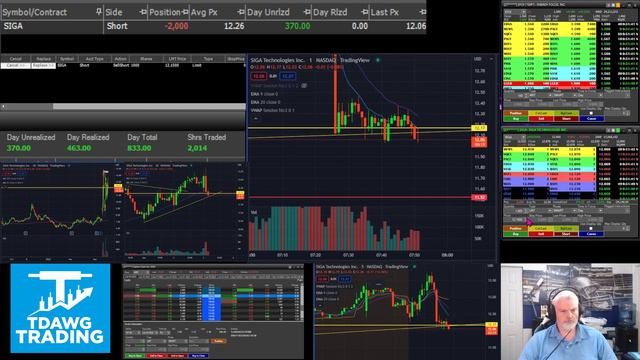Click the webcam video thumbnail
This screenshot has height=360, width=640.
[x=570, y=312]
